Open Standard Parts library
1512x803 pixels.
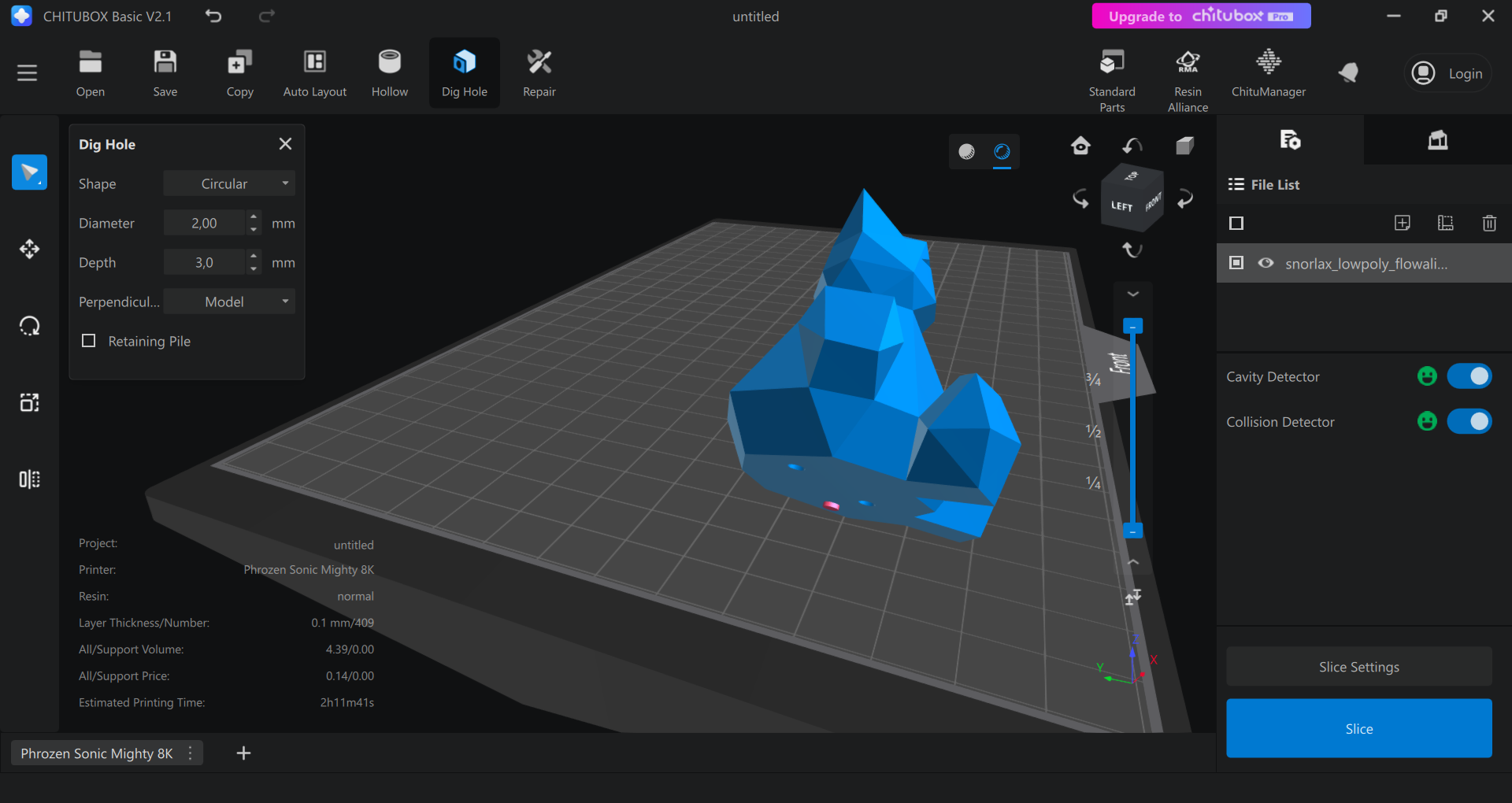pyautogui.click(x=1112, y=80)
